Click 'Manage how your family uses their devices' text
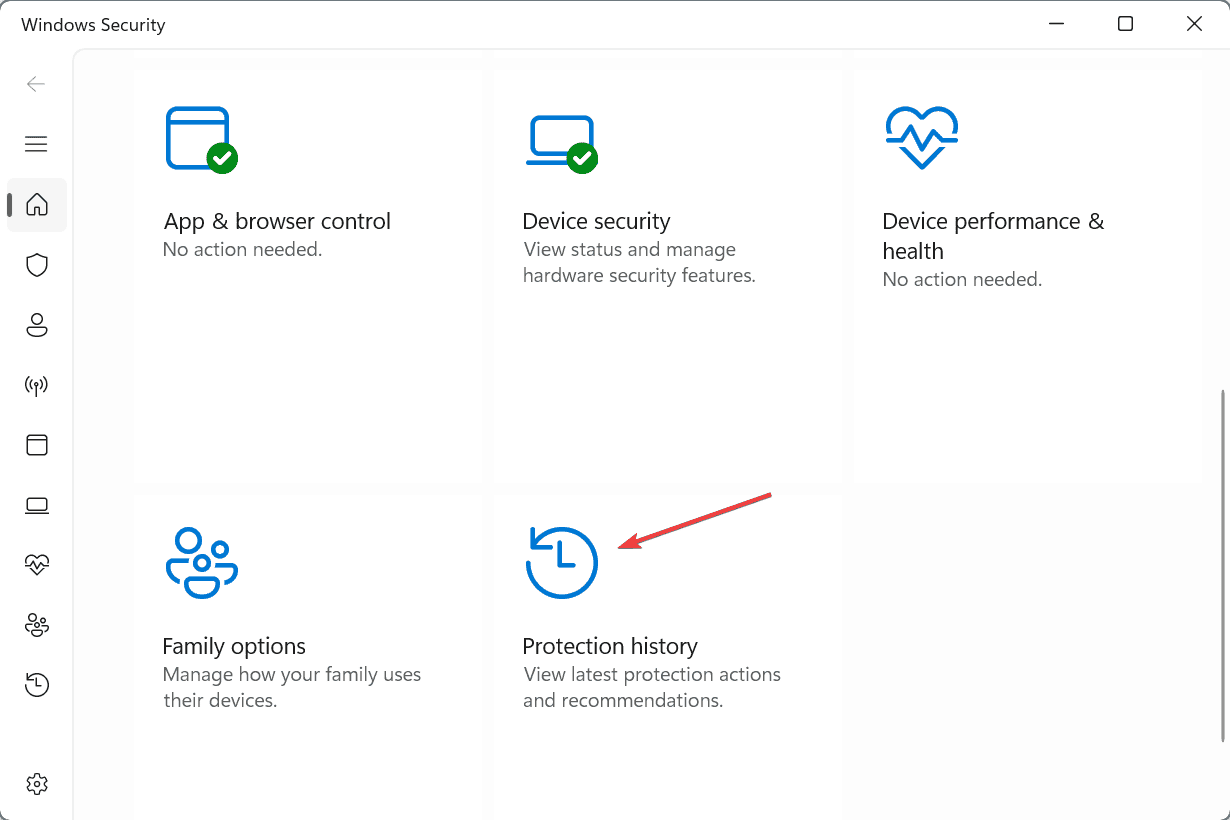This screenshot has height=820, width=1230. point(292,688)
